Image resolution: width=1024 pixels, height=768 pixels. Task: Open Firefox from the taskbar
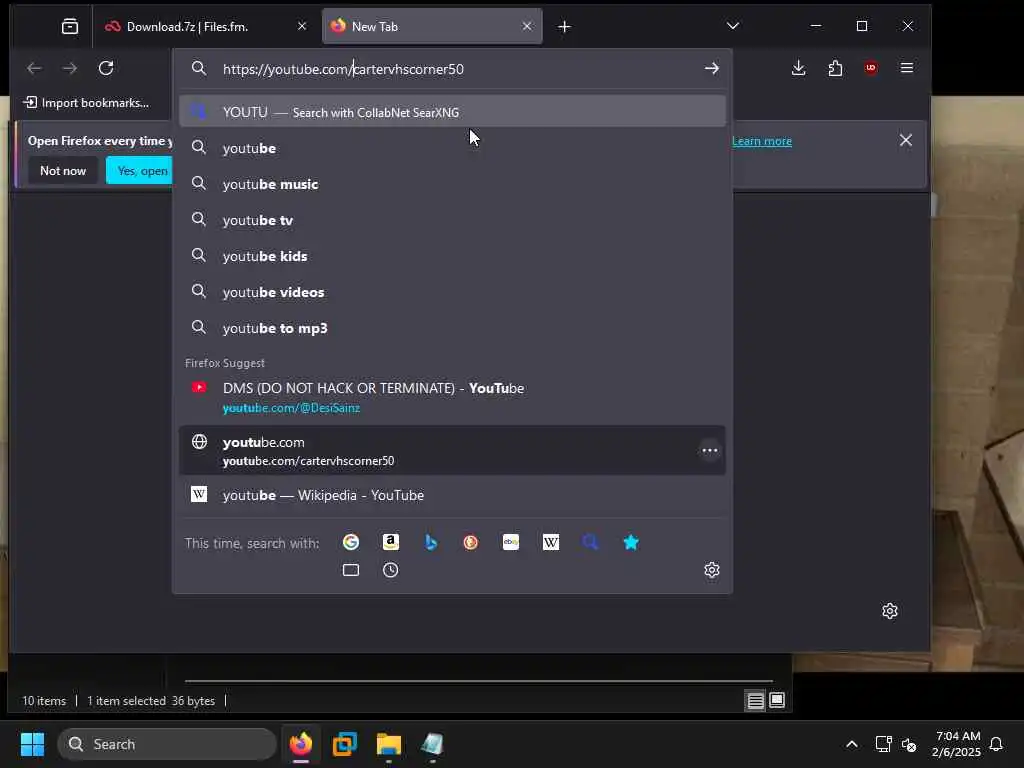301,744
